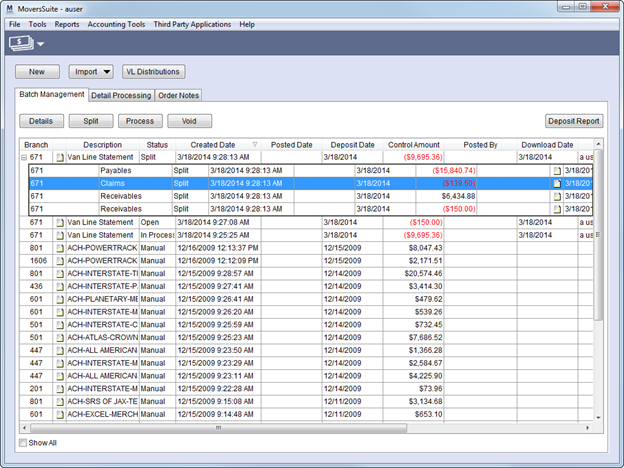This screenshot has width=624, height=468.
Task: Open the dropdown arrow beside the cash icon
Action: pos(41,45)
